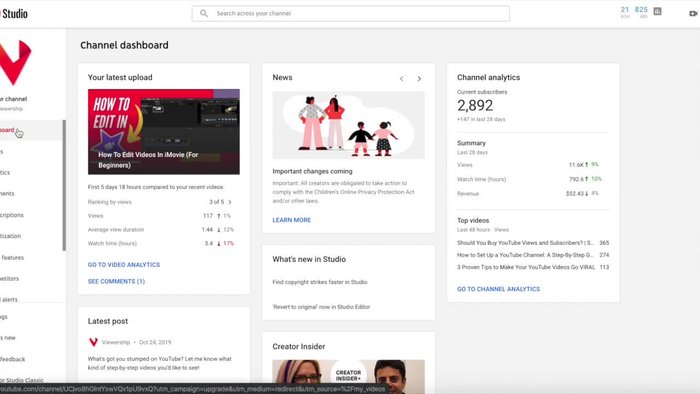Open GO TO CHANNEL ANALYTICS link

(498, 289)
